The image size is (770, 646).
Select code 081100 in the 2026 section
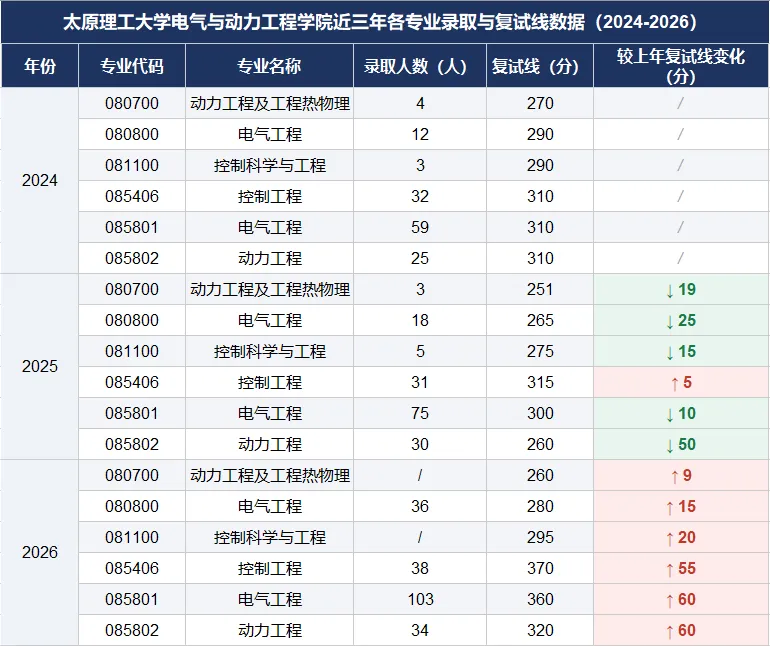click(132, 537)
